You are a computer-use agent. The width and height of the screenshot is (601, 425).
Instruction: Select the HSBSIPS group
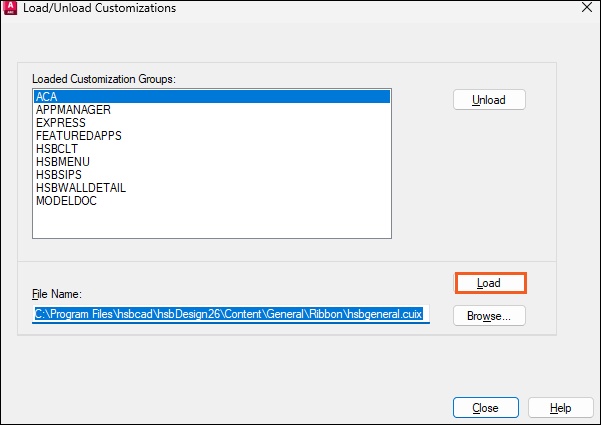(212, 175)
